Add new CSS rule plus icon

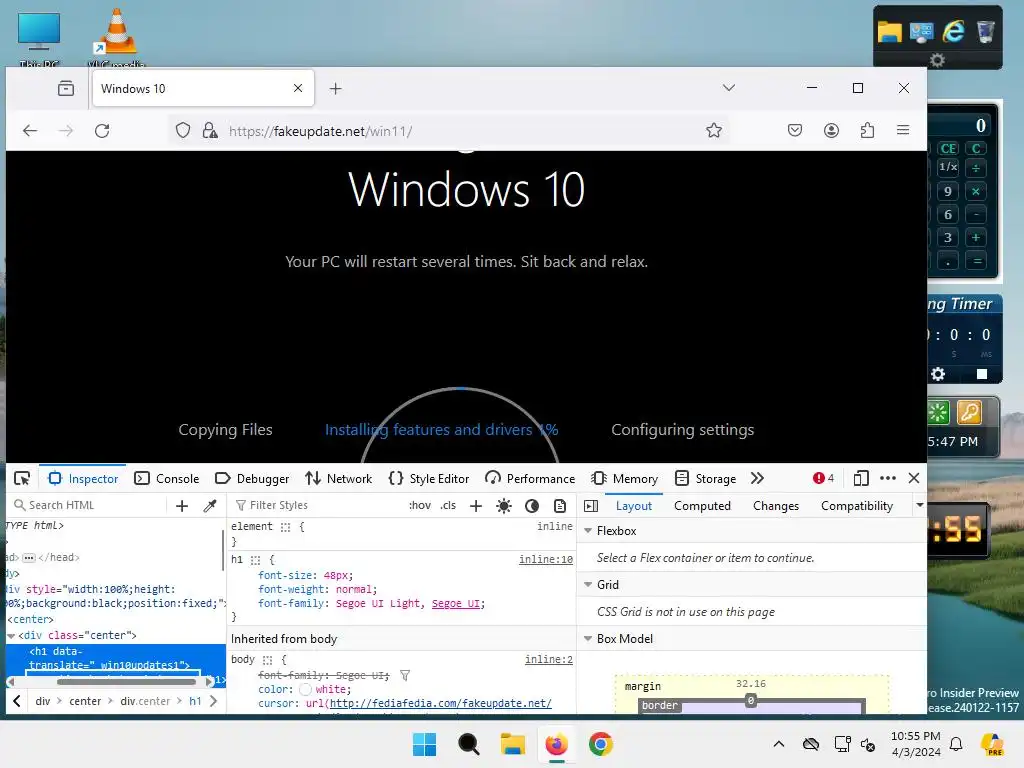tap(476, 505)
